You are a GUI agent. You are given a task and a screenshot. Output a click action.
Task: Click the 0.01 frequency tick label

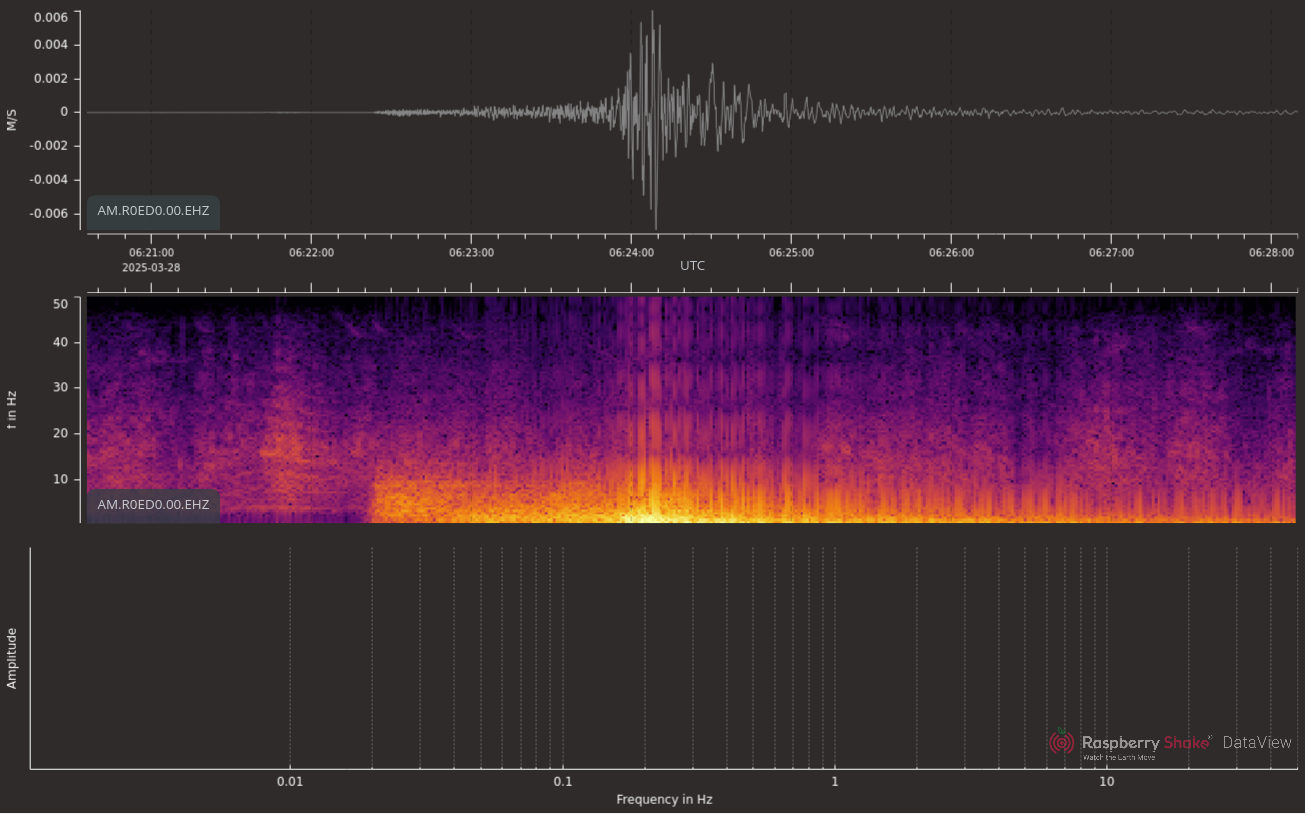pyautogui.click(x=290, y=782)
